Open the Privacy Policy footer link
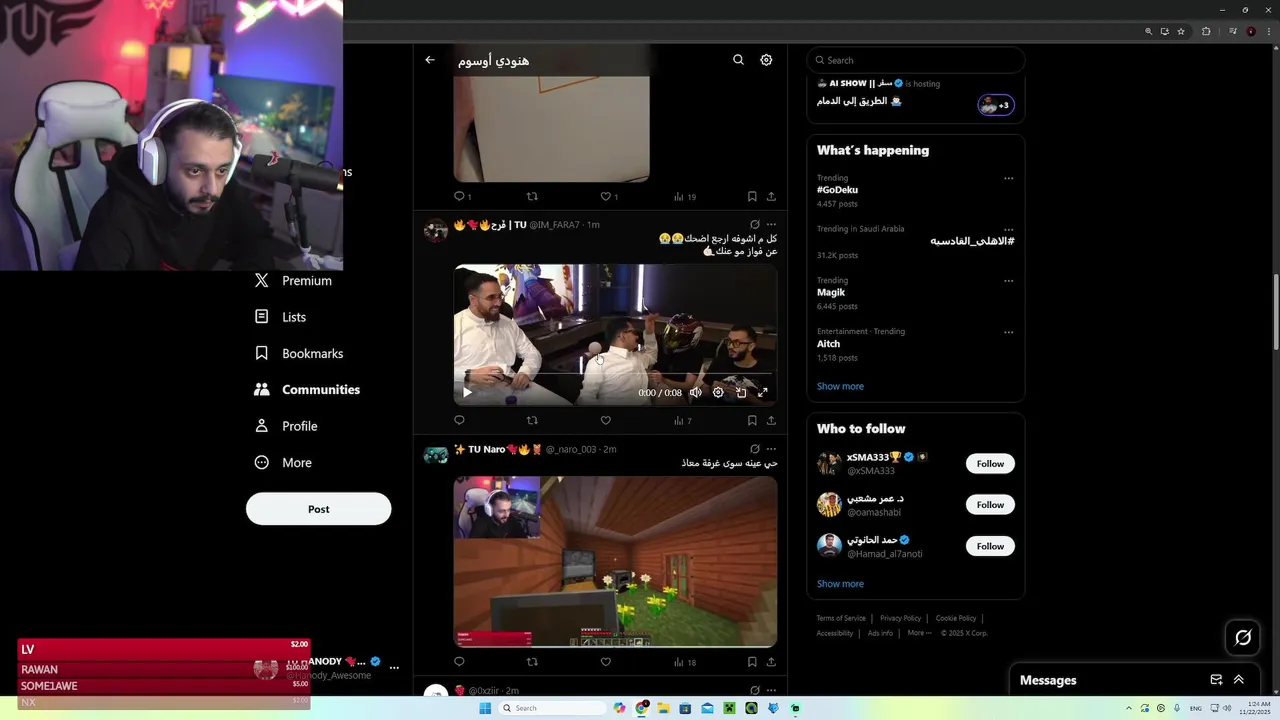The width and height of the screenshot is (1280, 720). coord(900,618)
